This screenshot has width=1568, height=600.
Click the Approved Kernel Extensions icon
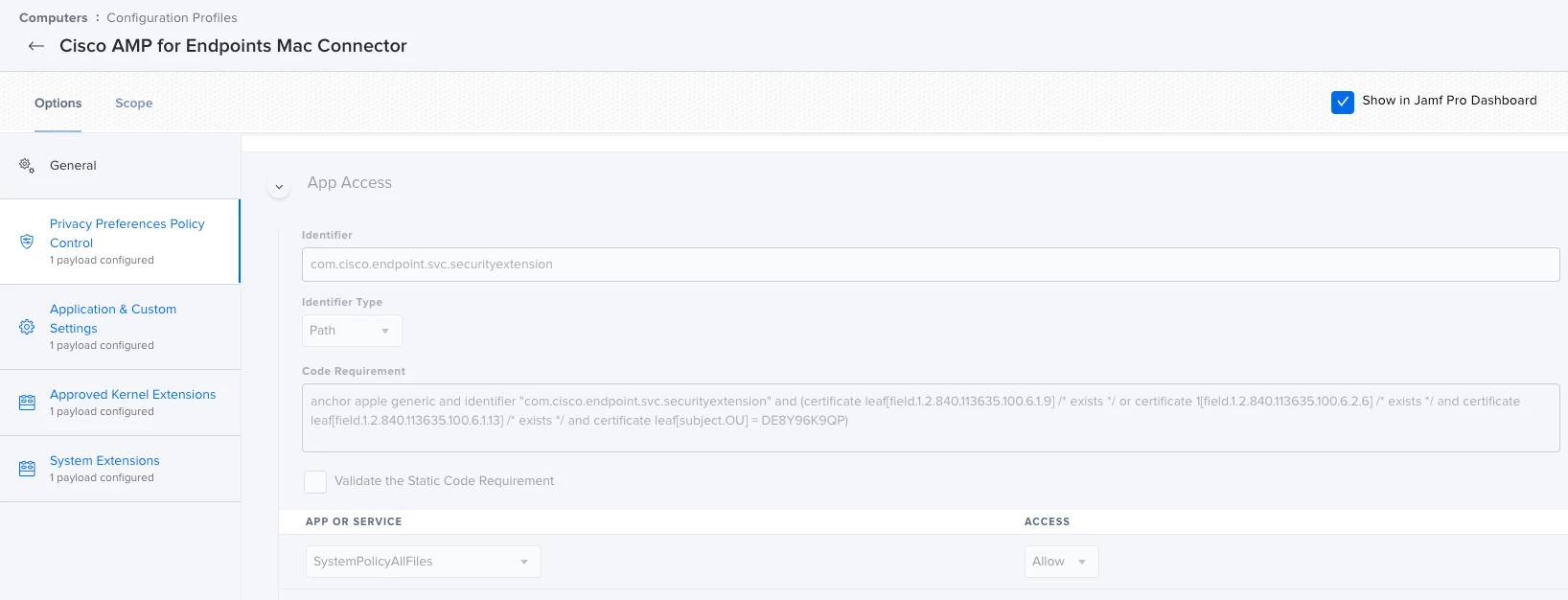pyautogui.click(x=27, y=403)
